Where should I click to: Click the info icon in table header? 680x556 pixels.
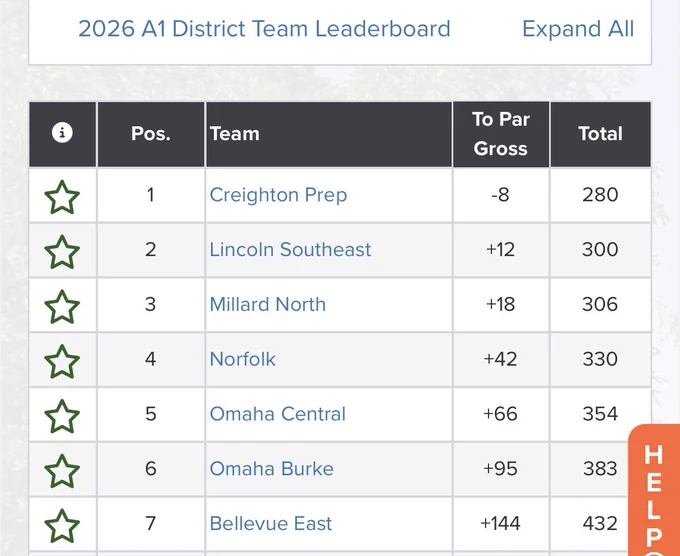click(x=62, y=132)
